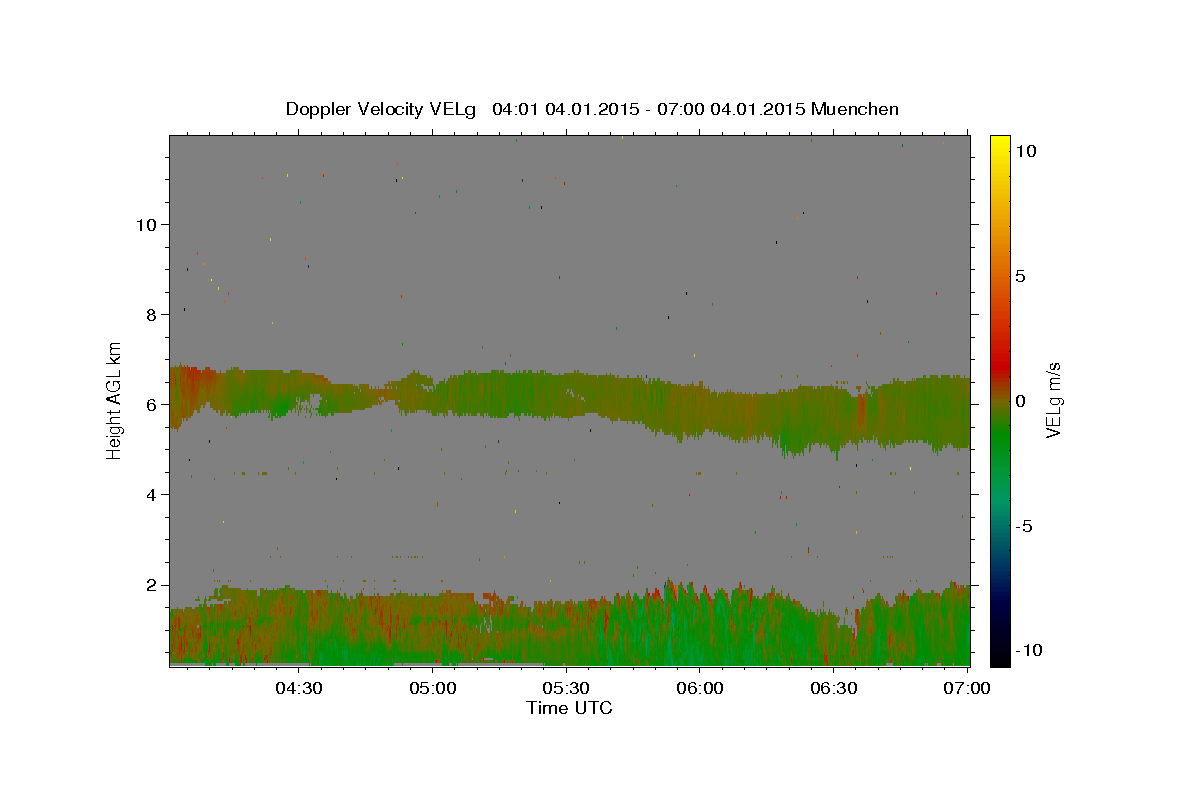Click the 05:30 time tick label

click(566, 688)
